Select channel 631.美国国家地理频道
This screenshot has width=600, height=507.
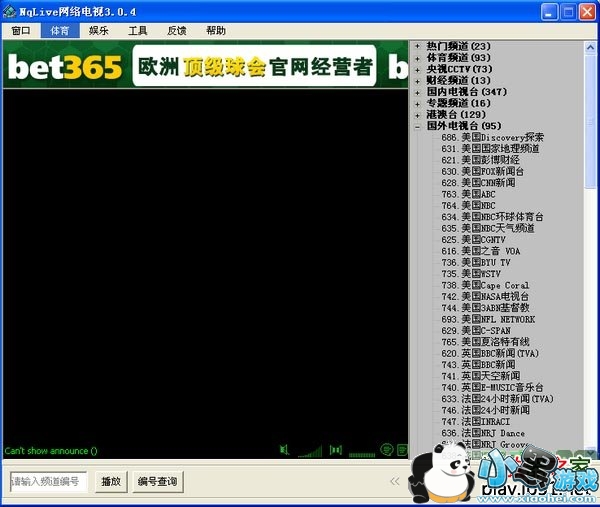(490, 149)
